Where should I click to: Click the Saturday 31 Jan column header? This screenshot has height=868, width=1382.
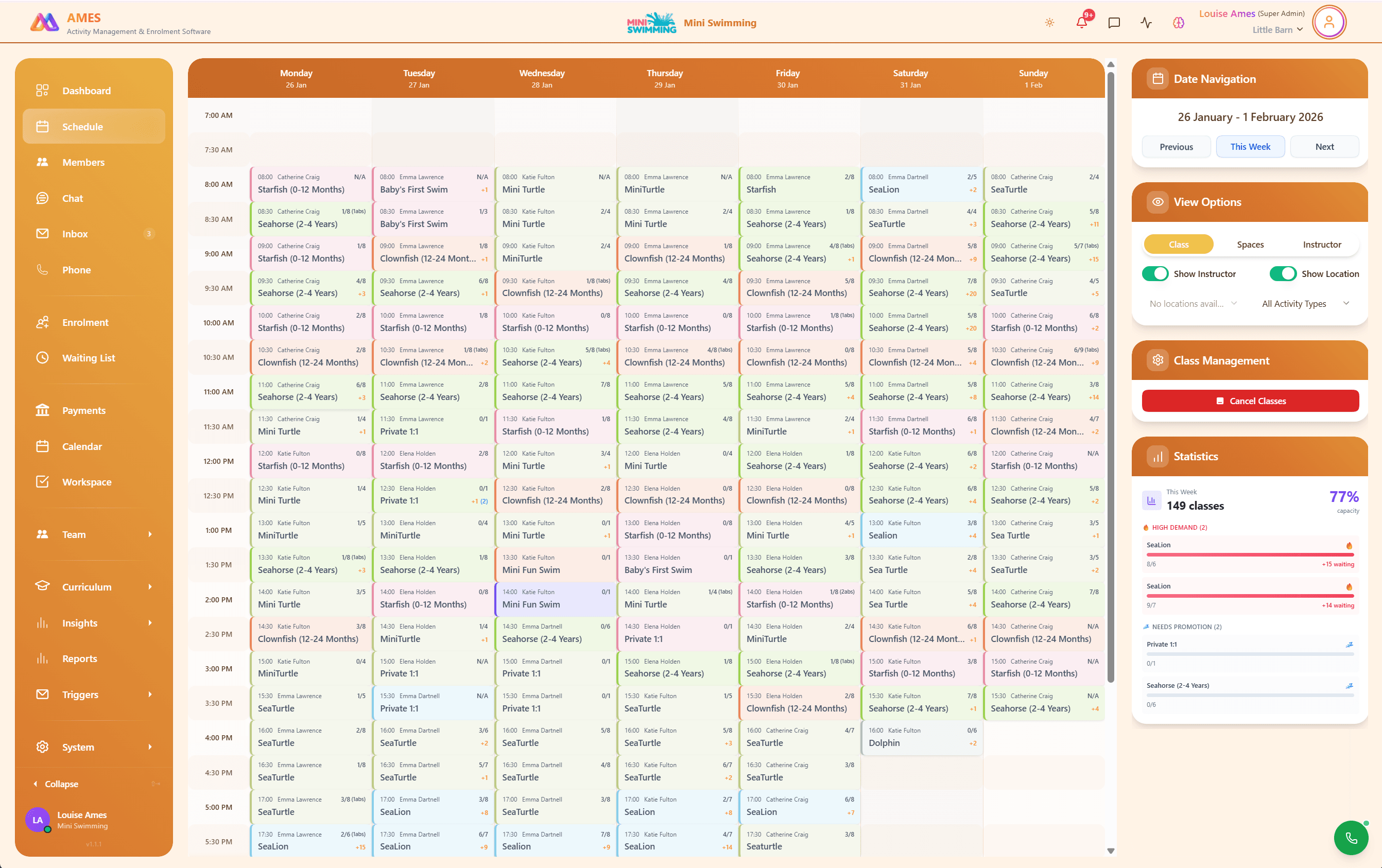pyautogui.click(x=910, y=79)
